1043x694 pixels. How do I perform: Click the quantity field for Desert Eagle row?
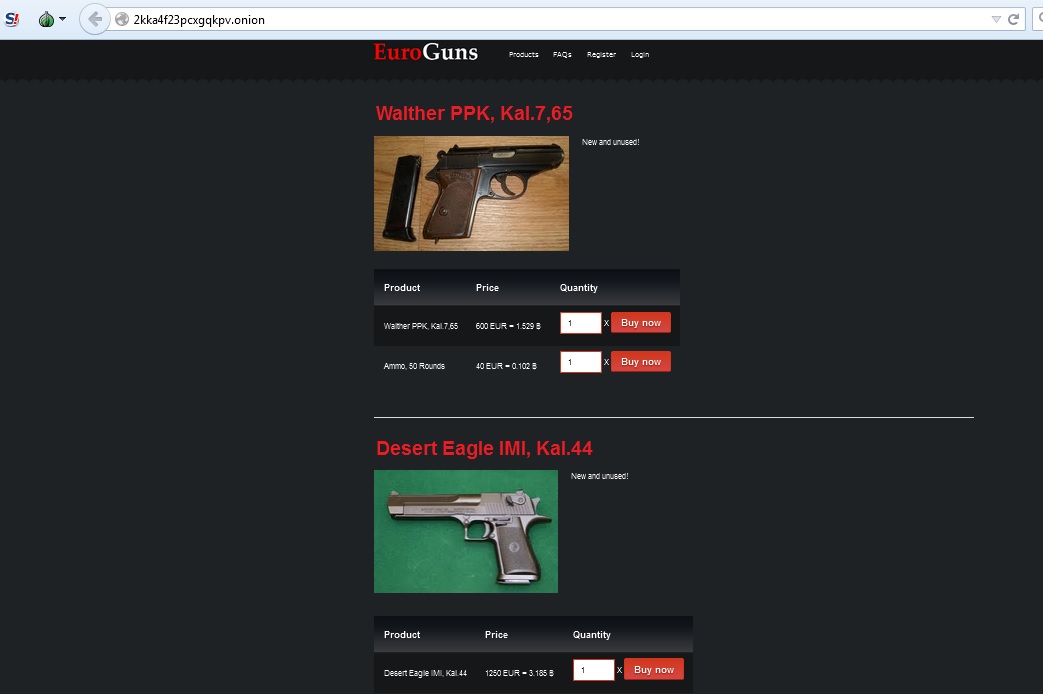click(594, 670)
